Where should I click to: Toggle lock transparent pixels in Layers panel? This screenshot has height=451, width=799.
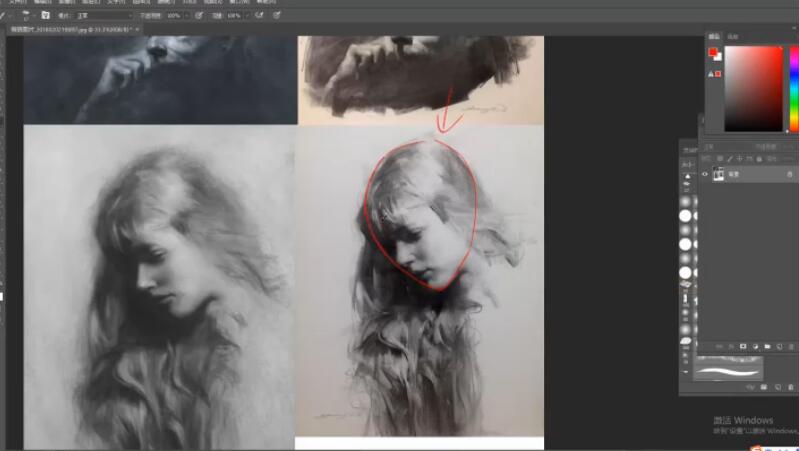pos(720,159)
